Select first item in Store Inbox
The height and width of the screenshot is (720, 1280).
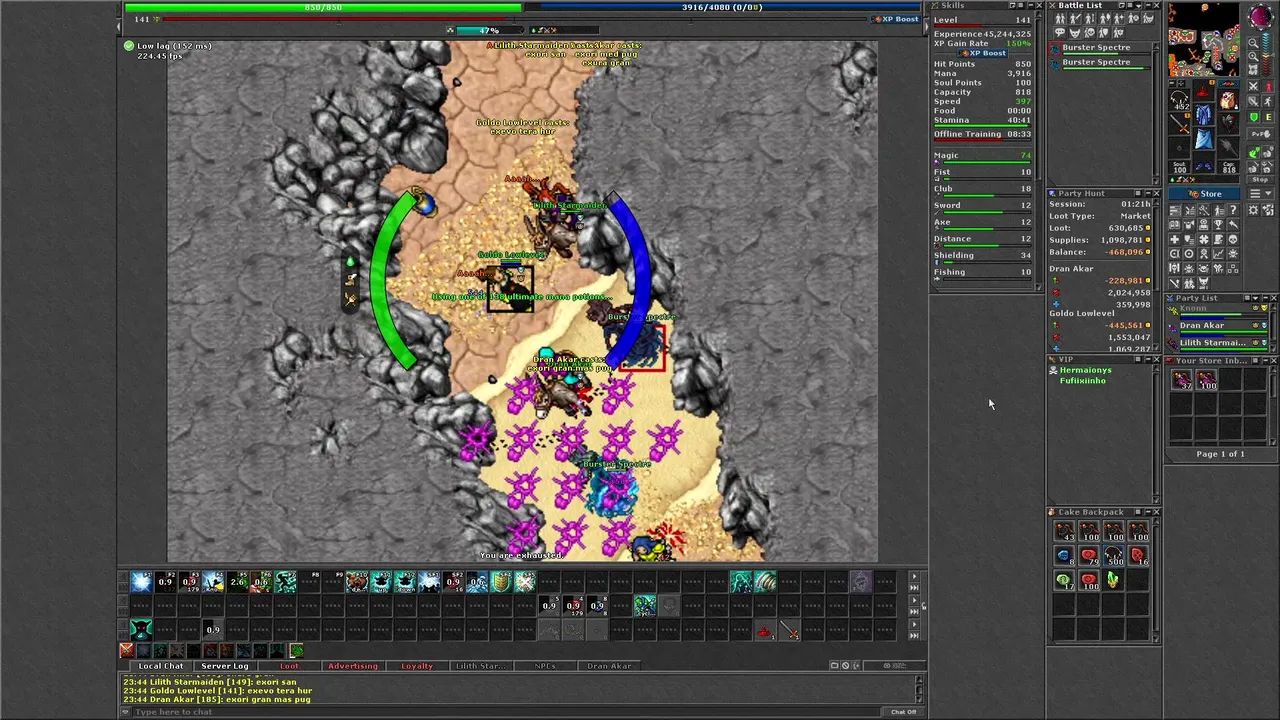point(1182,380)
